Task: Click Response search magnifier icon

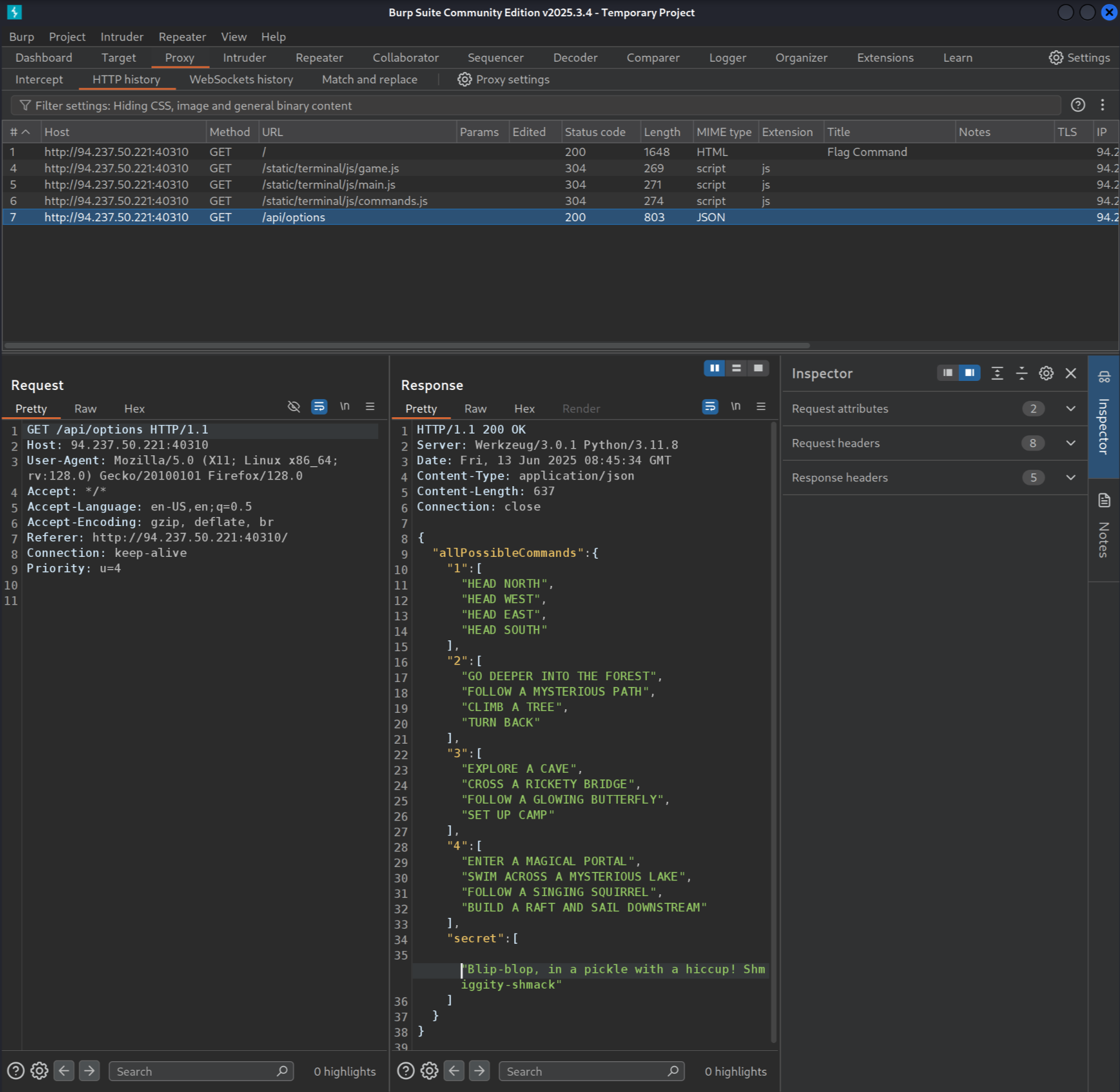Action: pos(672,1071)
